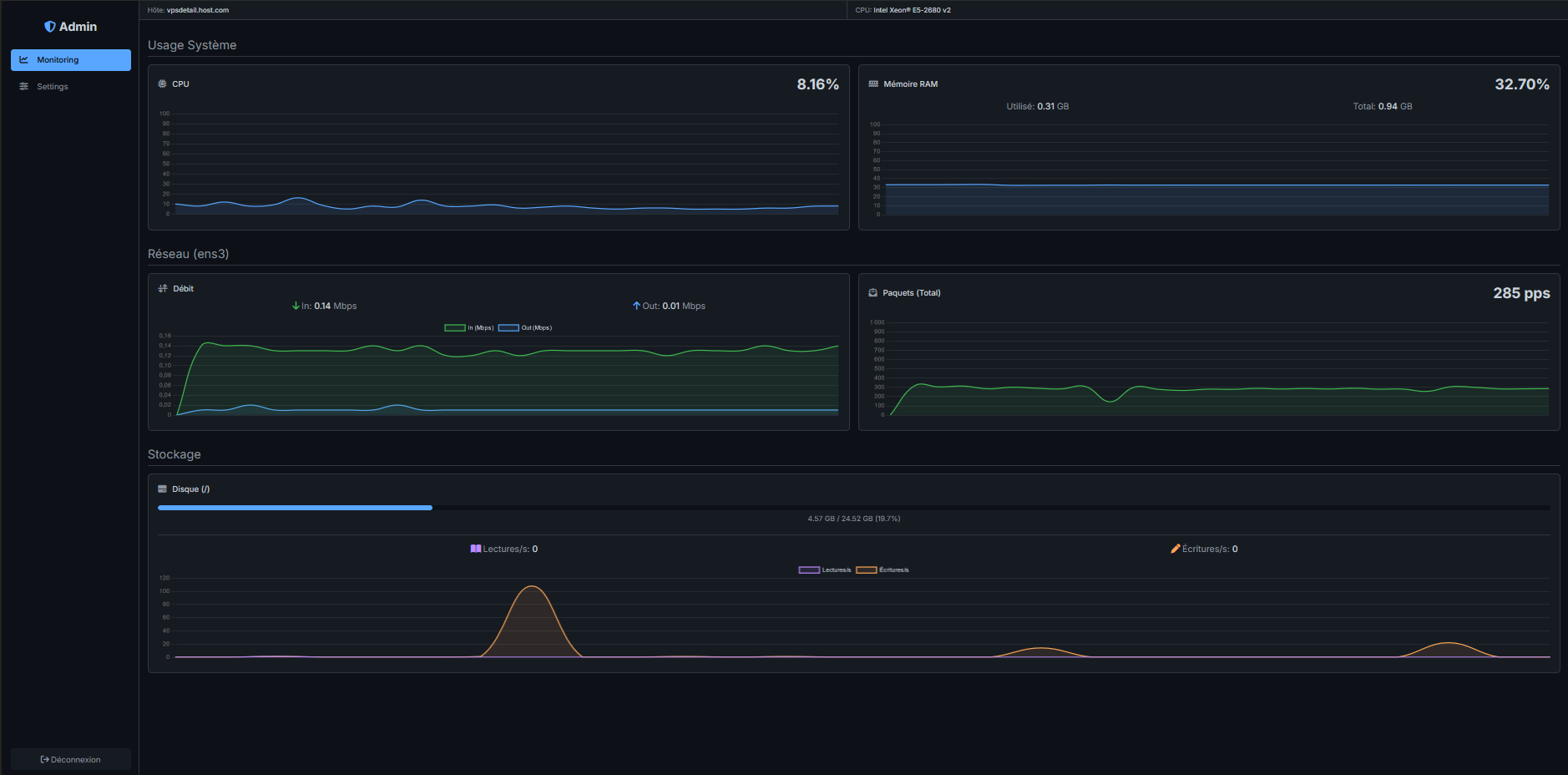Toggle the In (Mbps) legend series
Image resolution: width=1568 pixels, height=775 pixels.
click(469, 328)
